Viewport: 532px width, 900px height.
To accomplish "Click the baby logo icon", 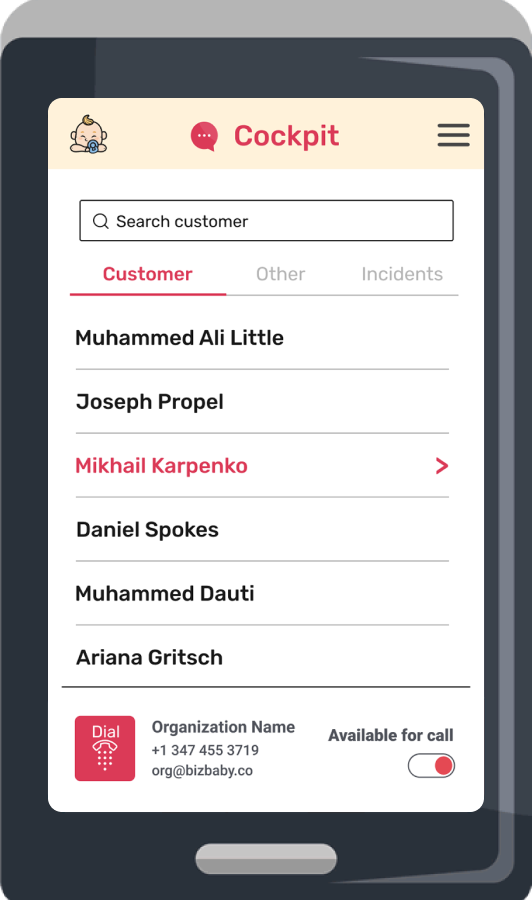I will [x=88, y=134].
